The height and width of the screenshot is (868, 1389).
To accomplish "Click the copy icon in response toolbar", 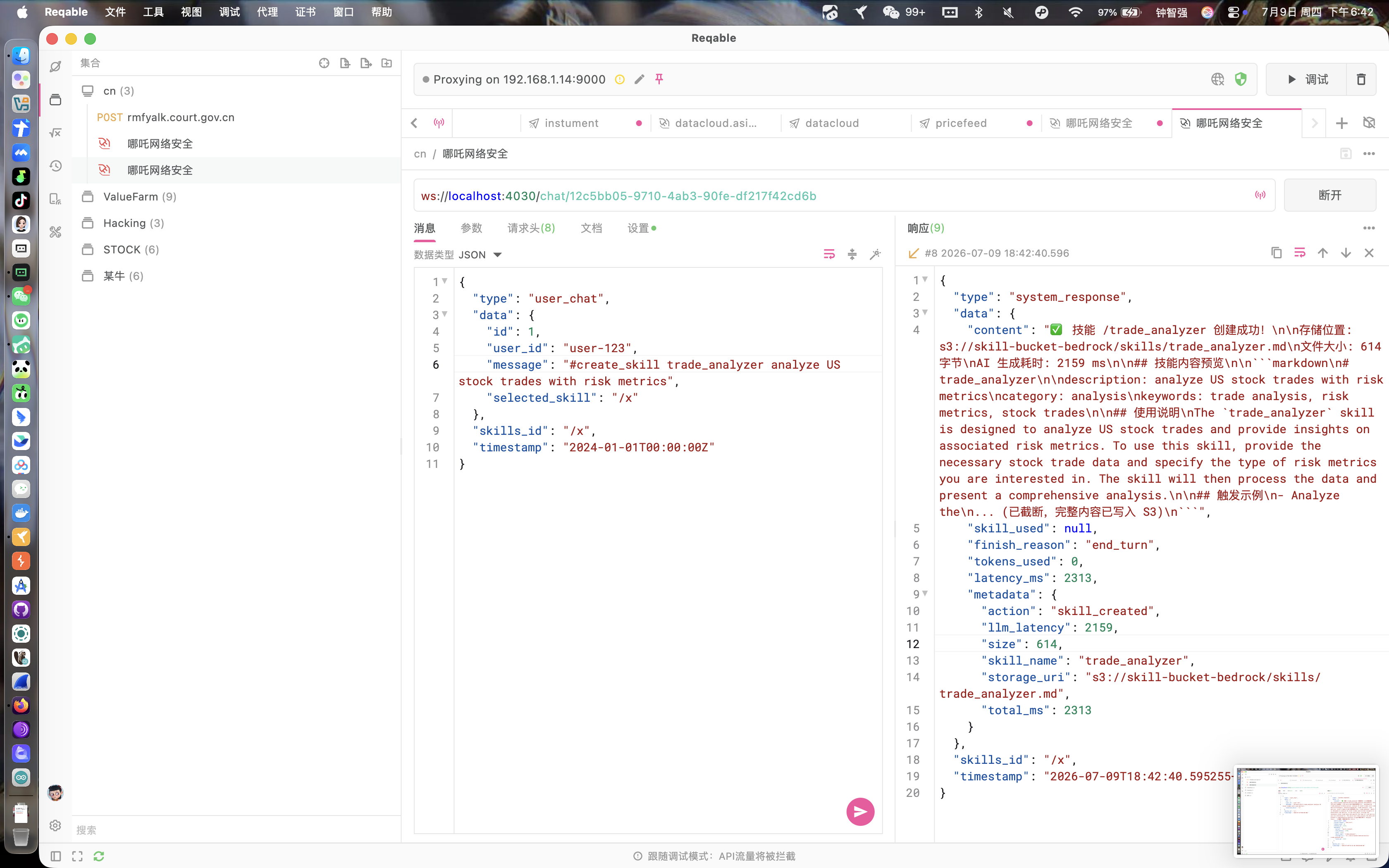I will click(1277, 253).
